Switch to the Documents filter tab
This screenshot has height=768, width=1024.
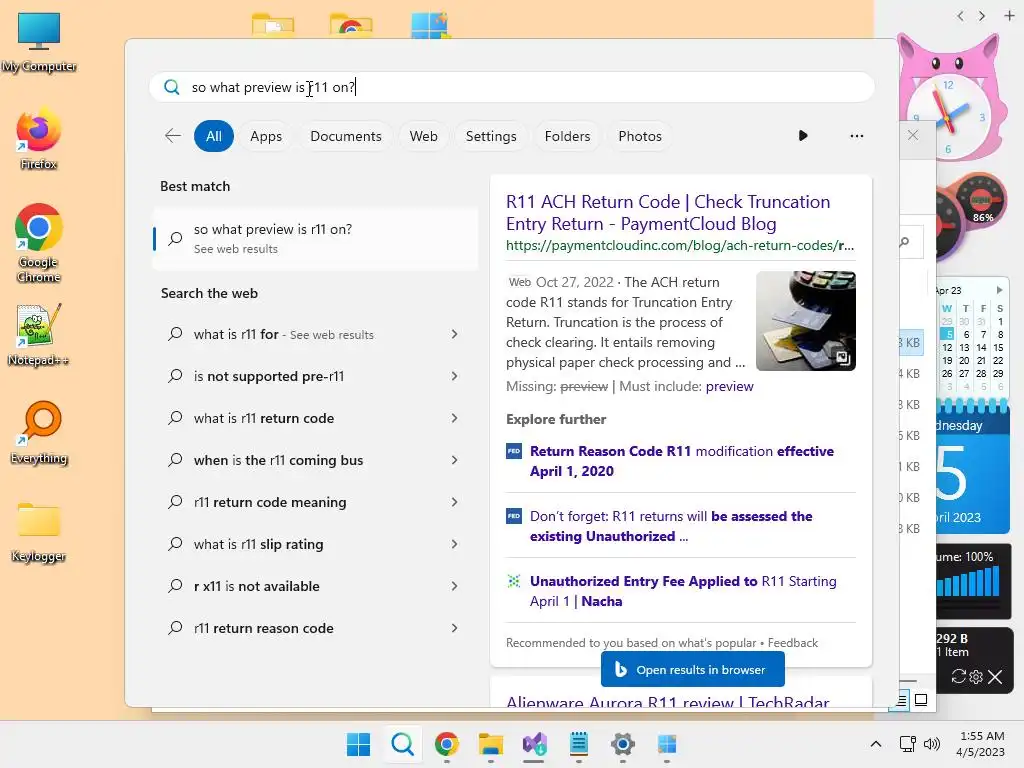pyautogui.click(x=345, y=136)
